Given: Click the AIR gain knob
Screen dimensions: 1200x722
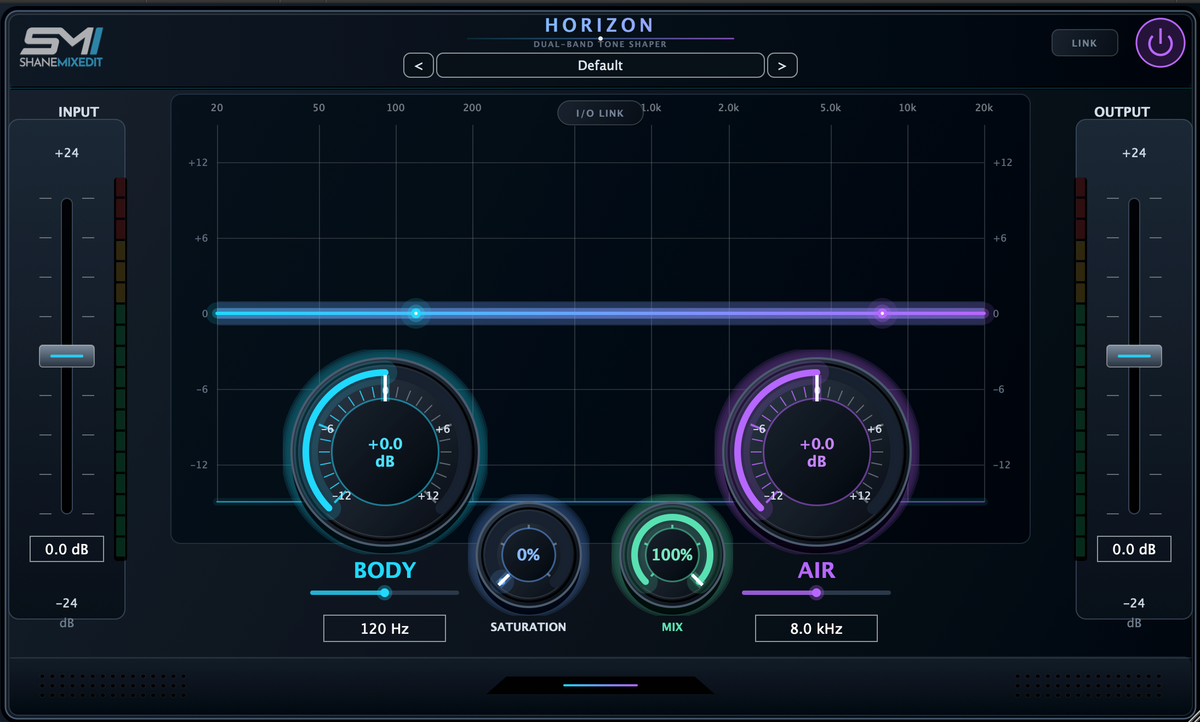Looking at the screenshot, I should [x=816, y=451].
